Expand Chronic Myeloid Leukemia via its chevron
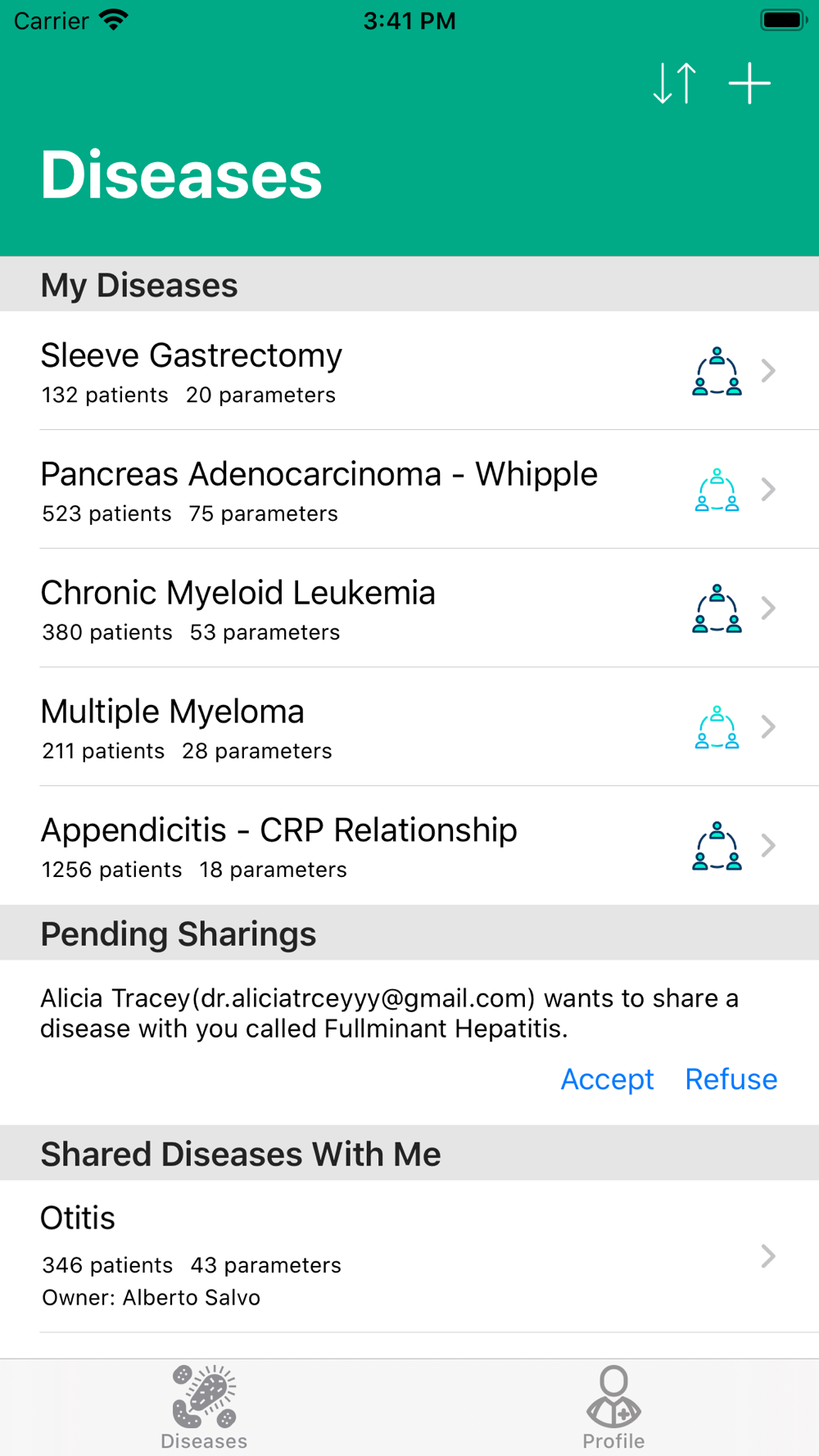 click(x=768, y=608)
